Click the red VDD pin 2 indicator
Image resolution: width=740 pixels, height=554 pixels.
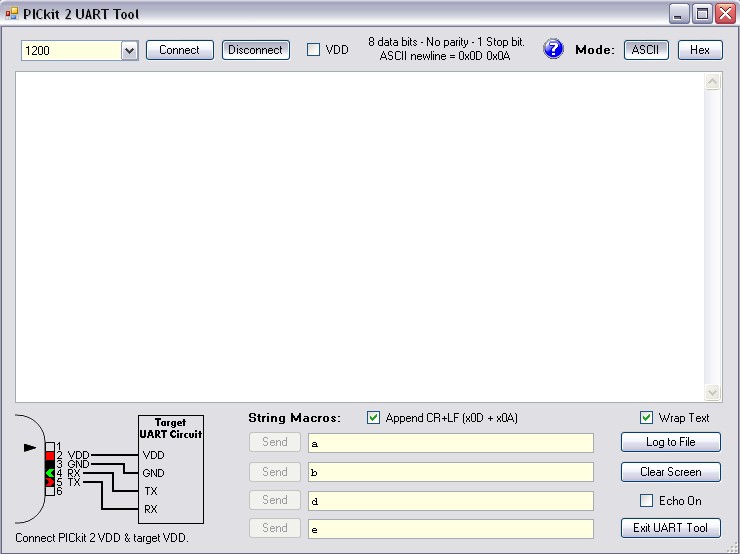point(50,456)
